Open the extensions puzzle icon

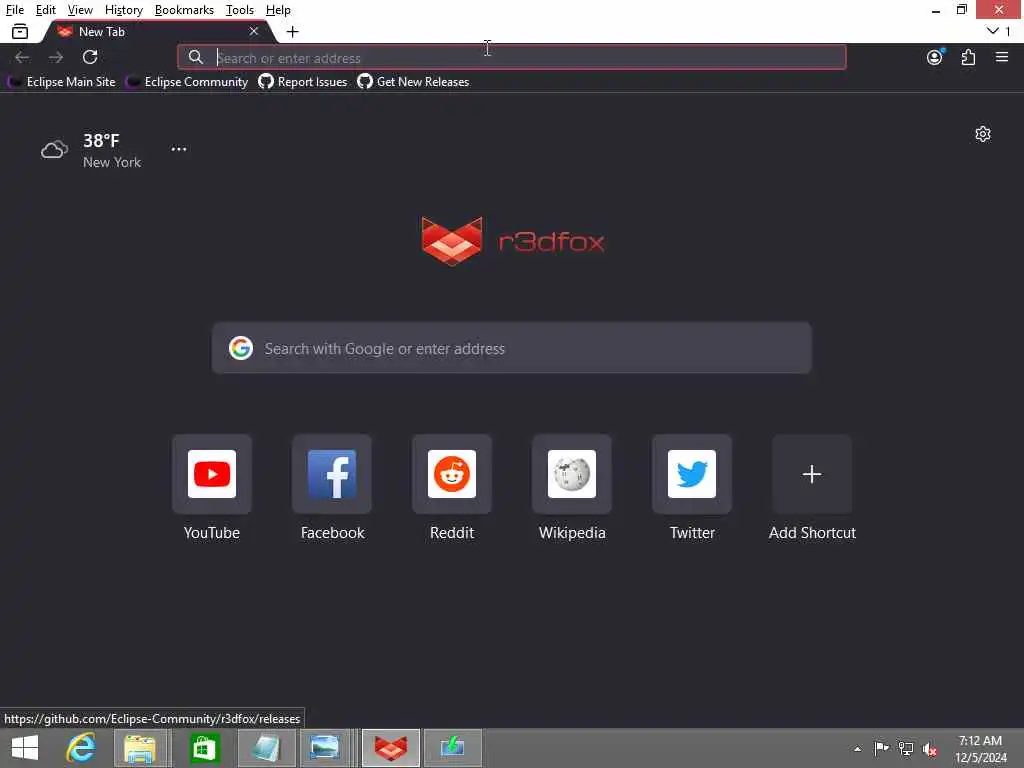click(968, 57)
